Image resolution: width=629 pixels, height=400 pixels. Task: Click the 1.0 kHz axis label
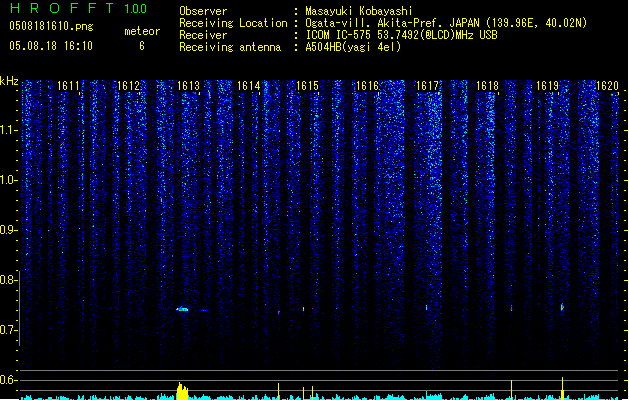pyautogui.click(x=8, y=180)
